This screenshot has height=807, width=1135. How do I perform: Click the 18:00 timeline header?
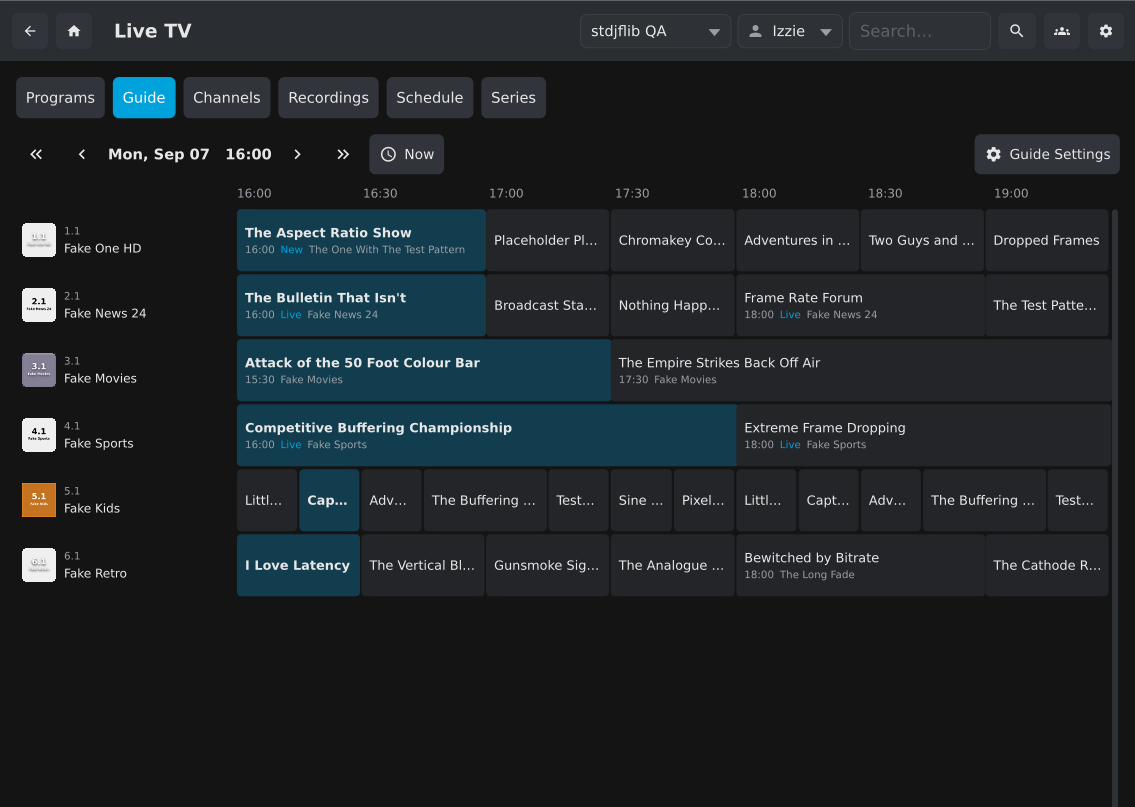click(759, 193)
